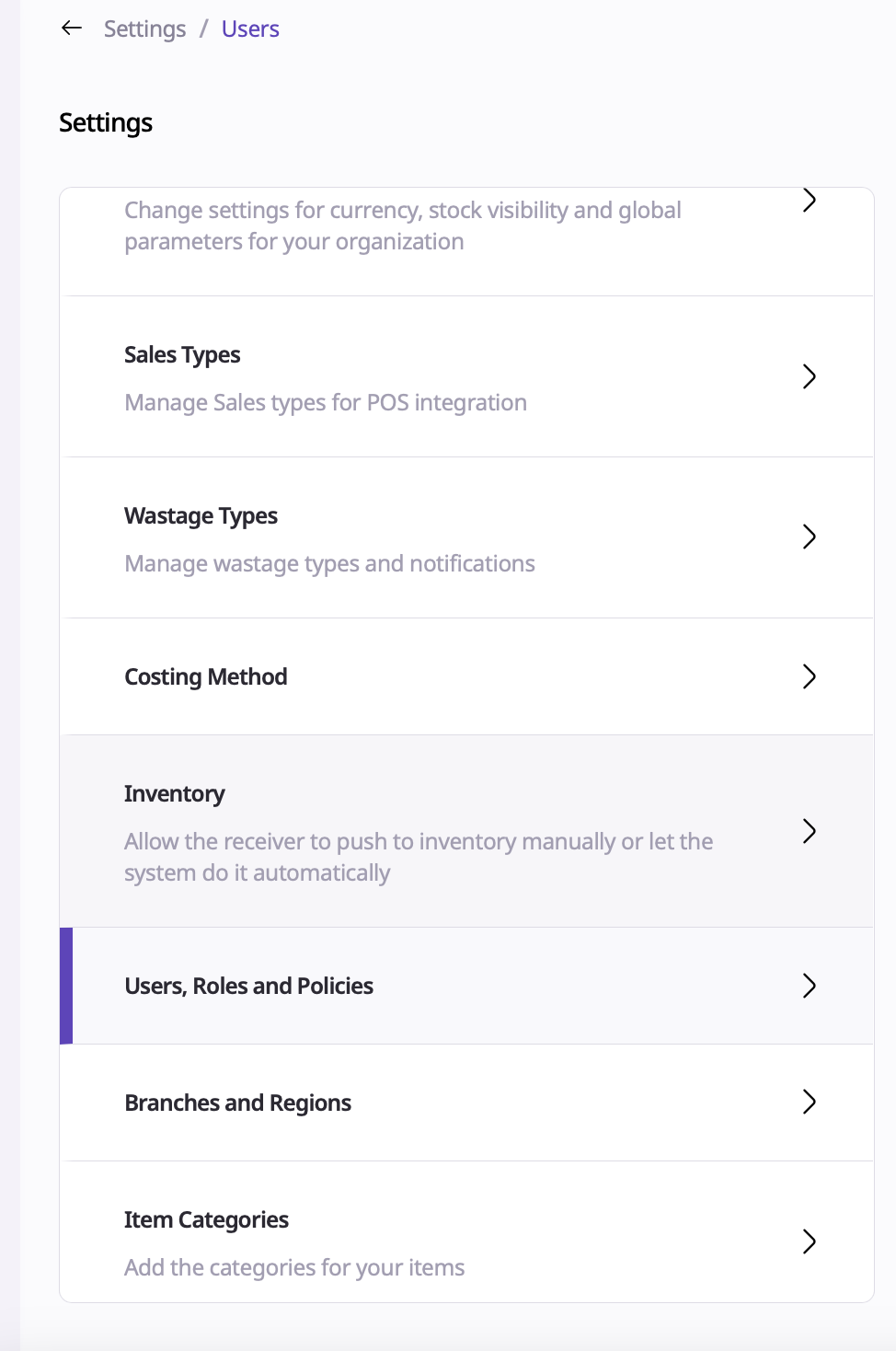Screen dimensions: 896x1351
Task: Open the Settings breadcrumb link
Action: 144,29
